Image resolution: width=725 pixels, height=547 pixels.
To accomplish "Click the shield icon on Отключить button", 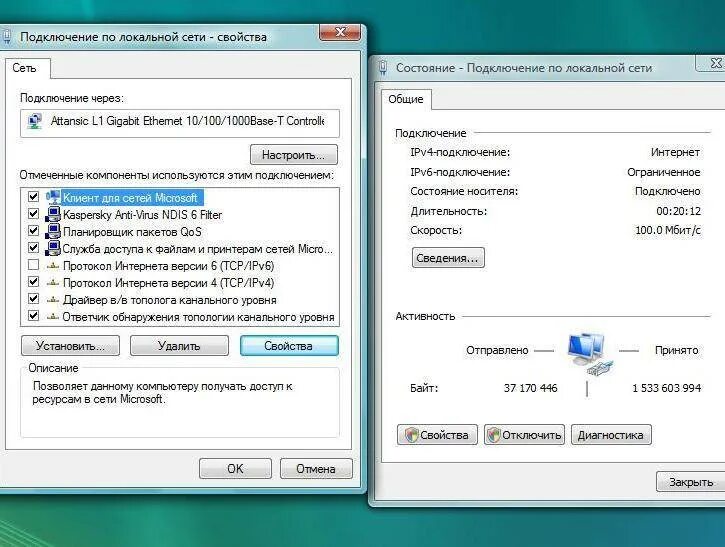I will click(494, 435).
